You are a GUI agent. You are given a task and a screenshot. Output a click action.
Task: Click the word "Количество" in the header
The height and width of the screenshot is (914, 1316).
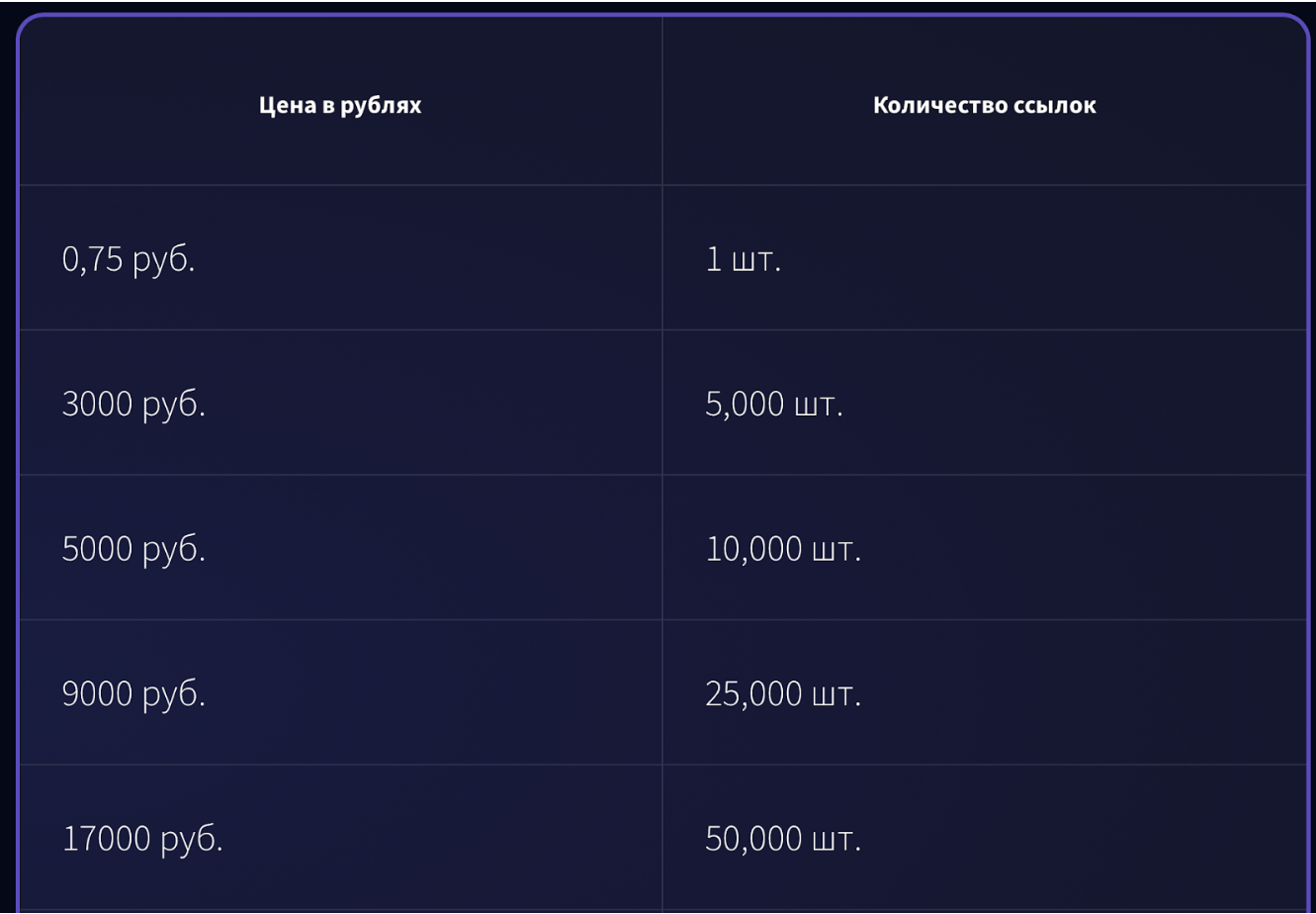tap(940, 106)
